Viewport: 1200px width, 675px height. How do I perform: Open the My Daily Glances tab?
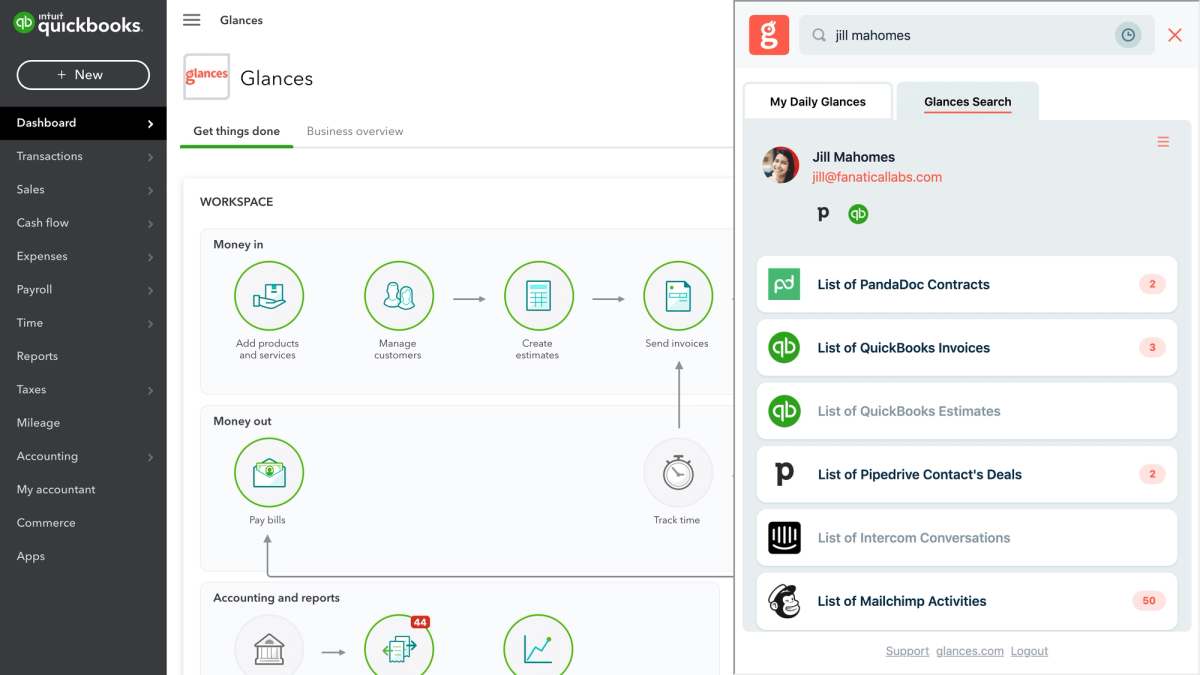pyautogui.click(x=818, y=101)
